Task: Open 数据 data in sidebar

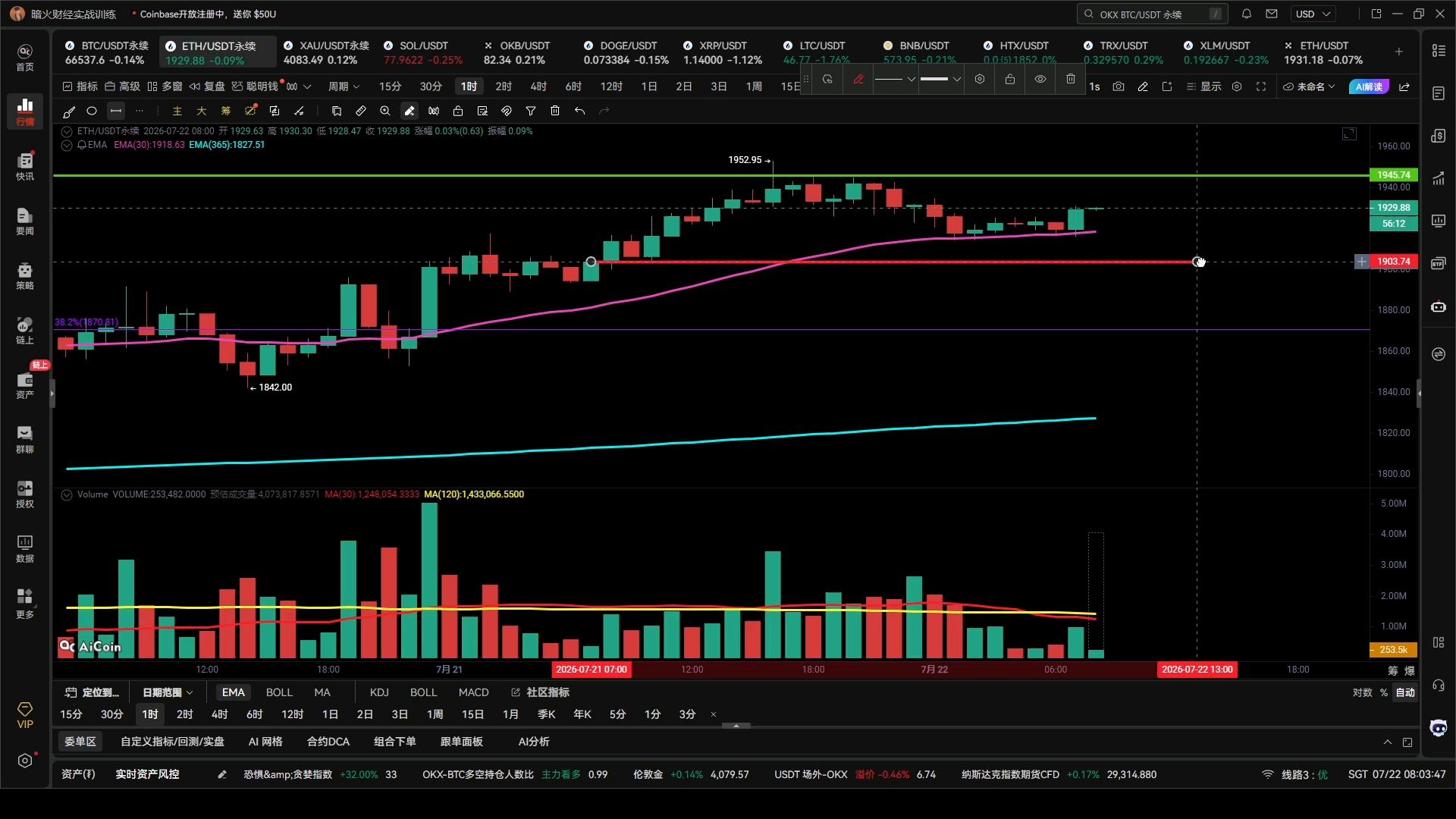Action: pos(25,548)
